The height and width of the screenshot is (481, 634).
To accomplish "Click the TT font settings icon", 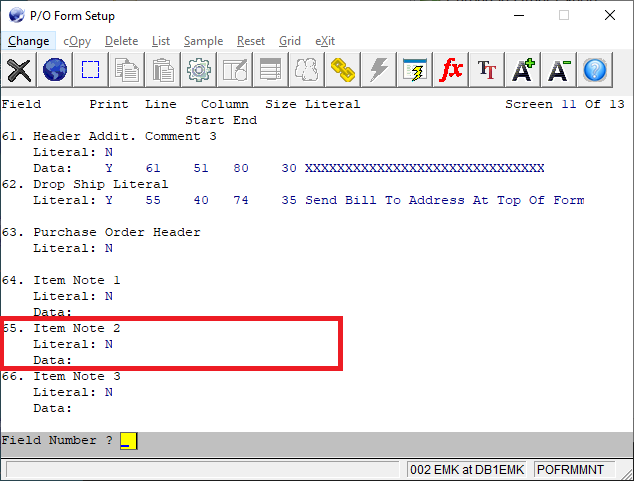I will coord(487,70).
